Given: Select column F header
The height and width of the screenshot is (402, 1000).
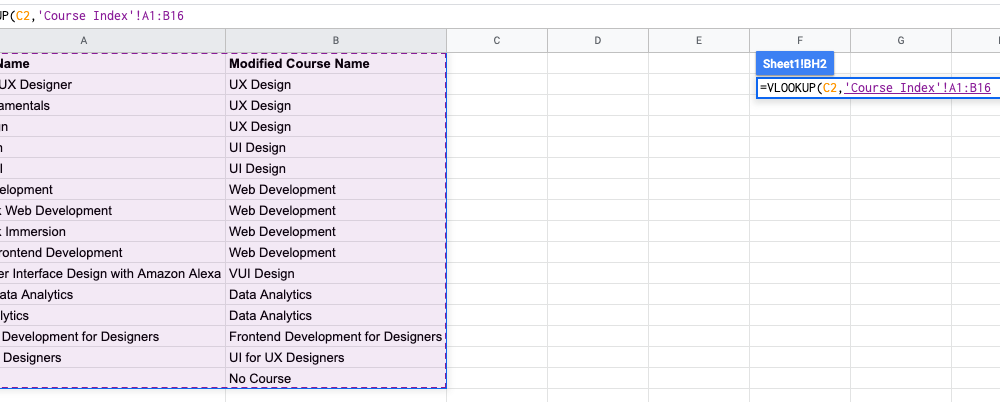Looking at the screenshot, I should tap(799, 40).
